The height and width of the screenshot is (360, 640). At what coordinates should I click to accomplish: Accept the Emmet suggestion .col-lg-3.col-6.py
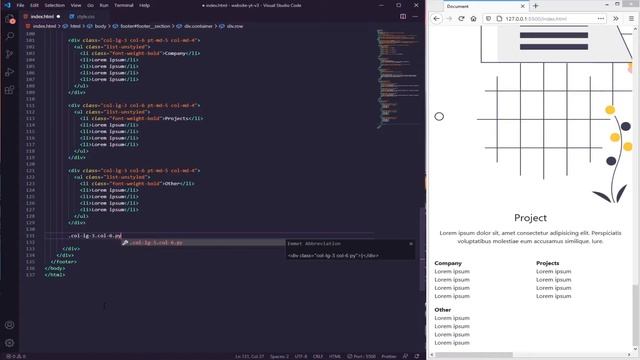(x=203, y=242)
